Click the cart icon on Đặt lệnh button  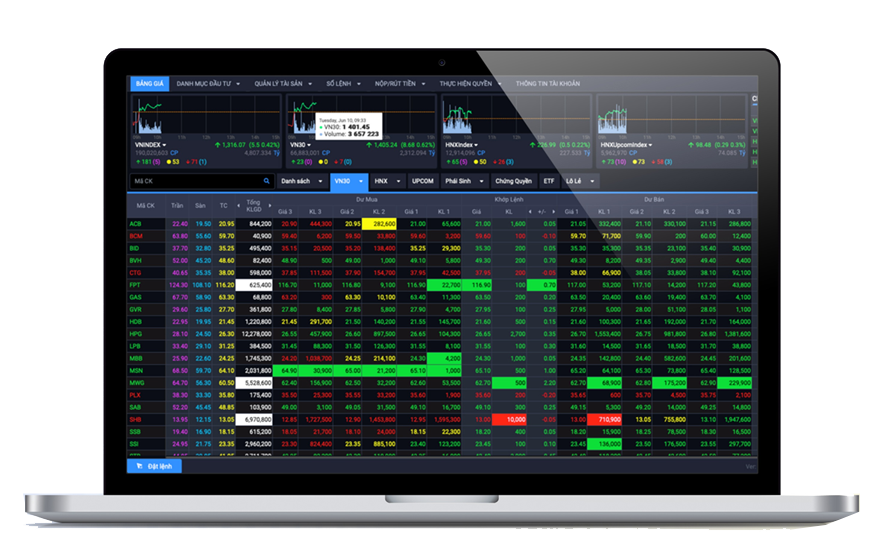(x=137, y=466)
